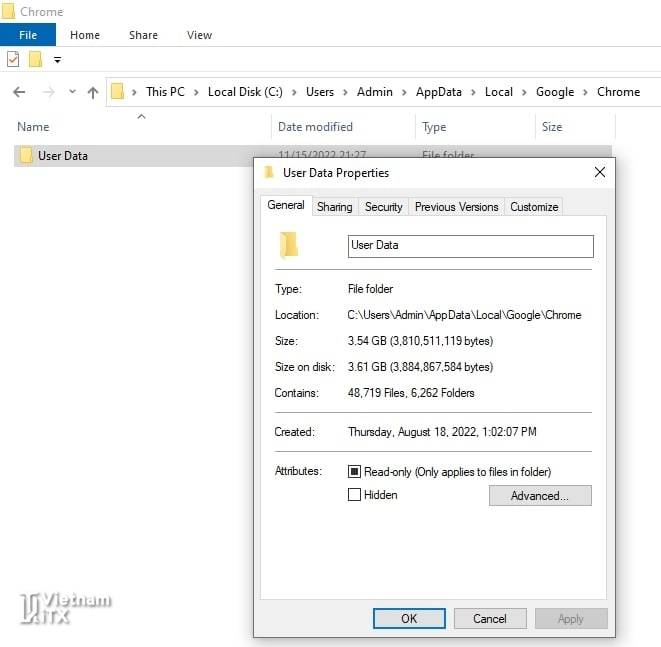Click the User Data folder name field

470,246
